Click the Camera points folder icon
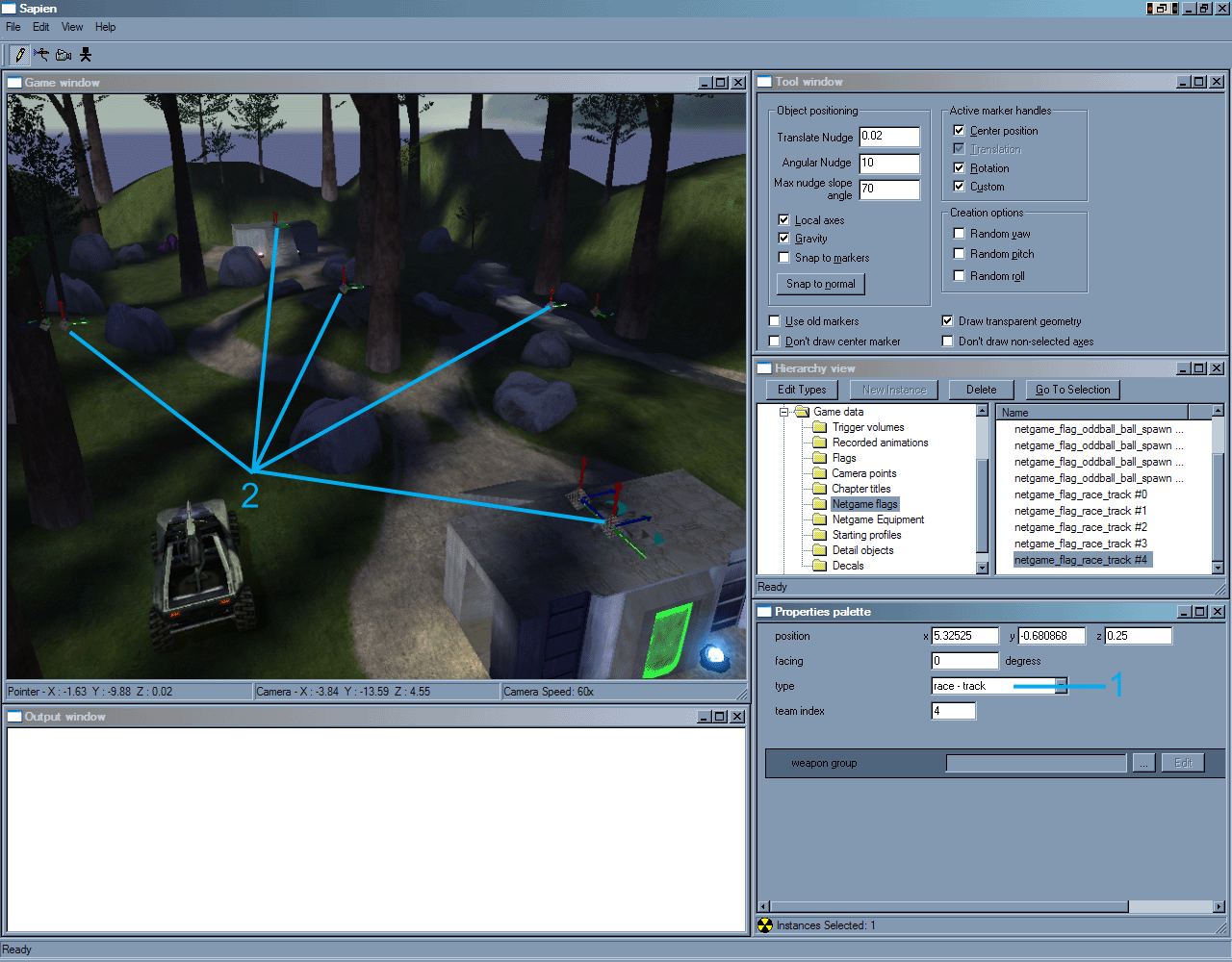The width and height of the screenshot is (1232, 962). pos(820,473)
